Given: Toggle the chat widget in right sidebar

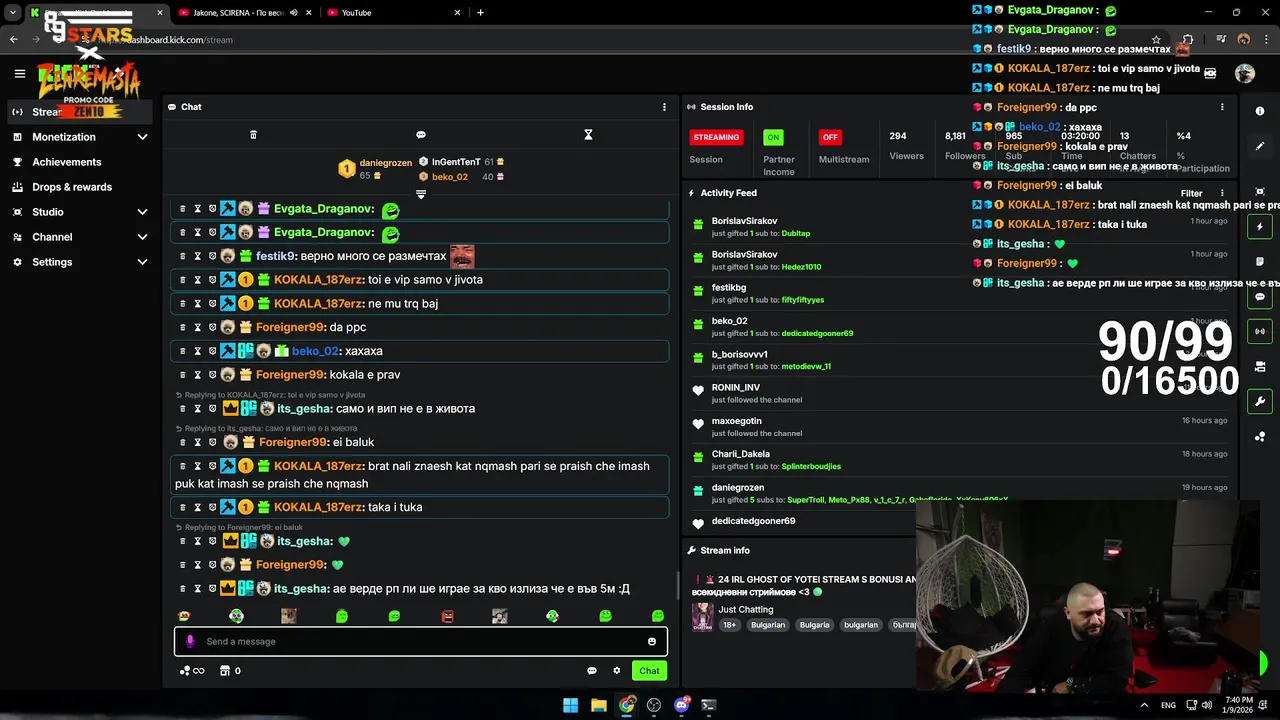Looking at the screenshot, I should pos(1260,297).
